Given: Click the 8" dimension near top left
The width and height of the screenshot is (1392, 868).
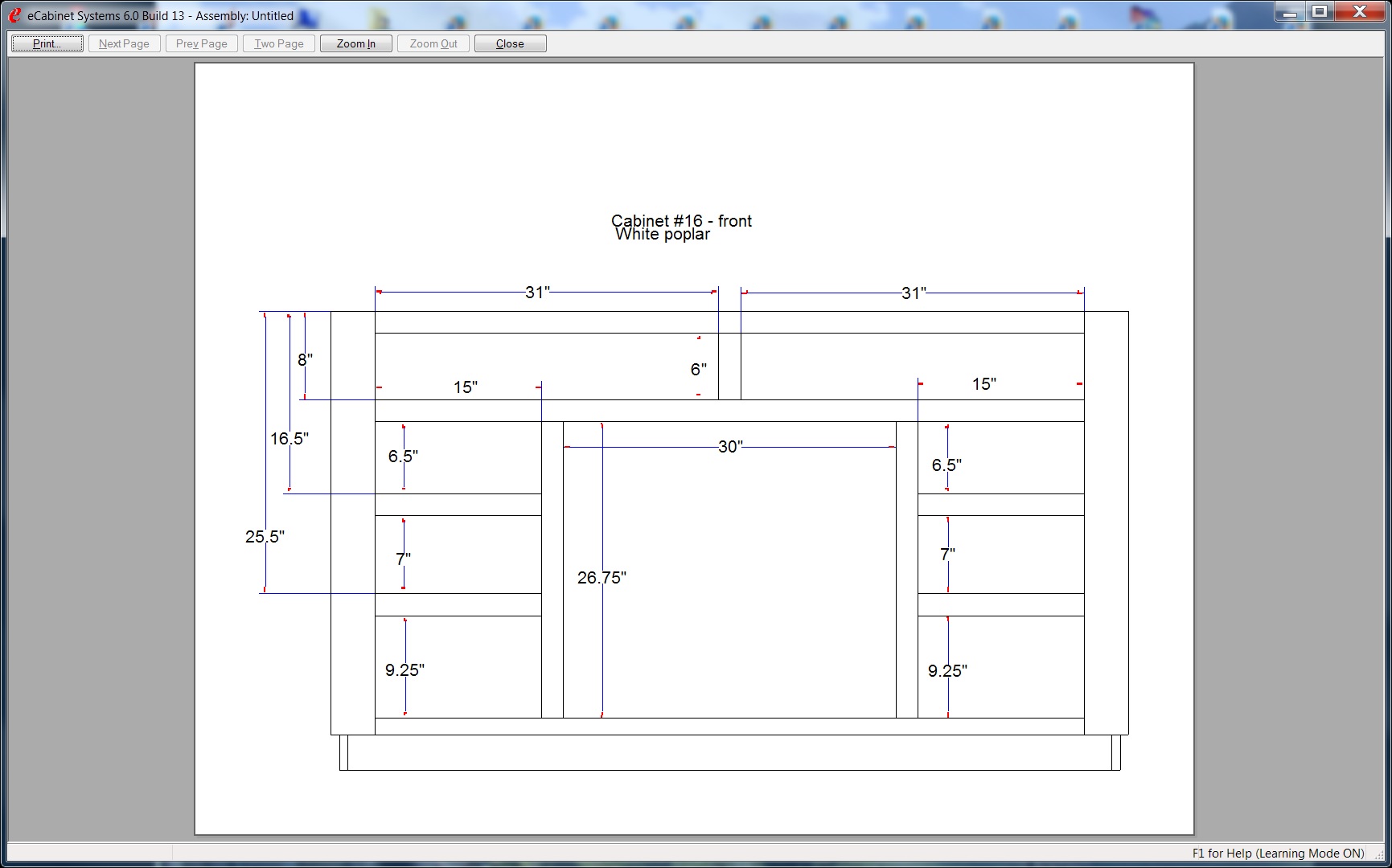Looking at the screenshot, I should (x=304, y=360).
